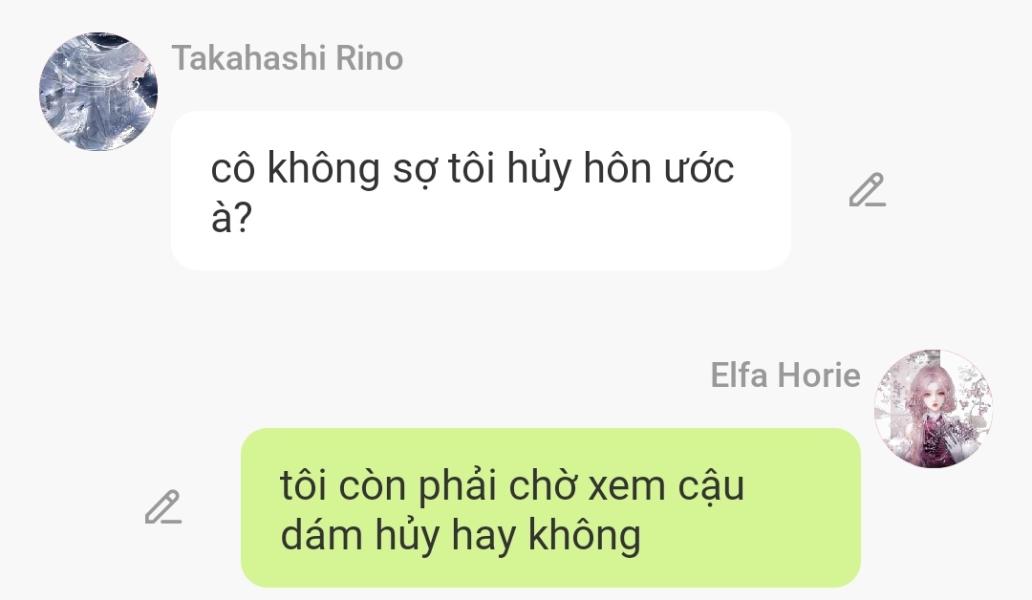Click the name Takahashi Rino
Screen dimensions: 1032x600
288,58
